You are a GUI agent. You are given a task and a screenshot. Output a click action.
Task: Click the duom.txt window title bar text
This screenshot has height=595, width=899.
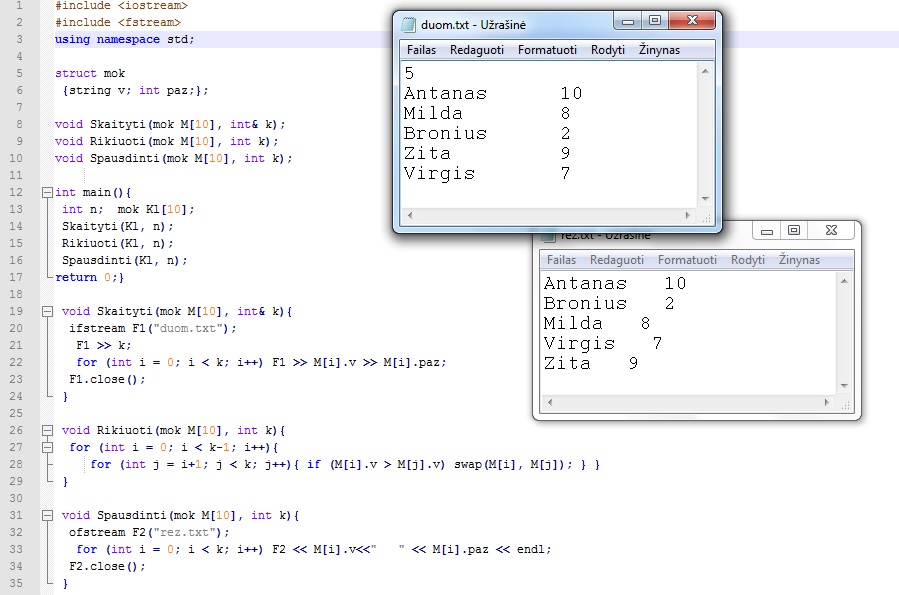[x=473, y=25]
